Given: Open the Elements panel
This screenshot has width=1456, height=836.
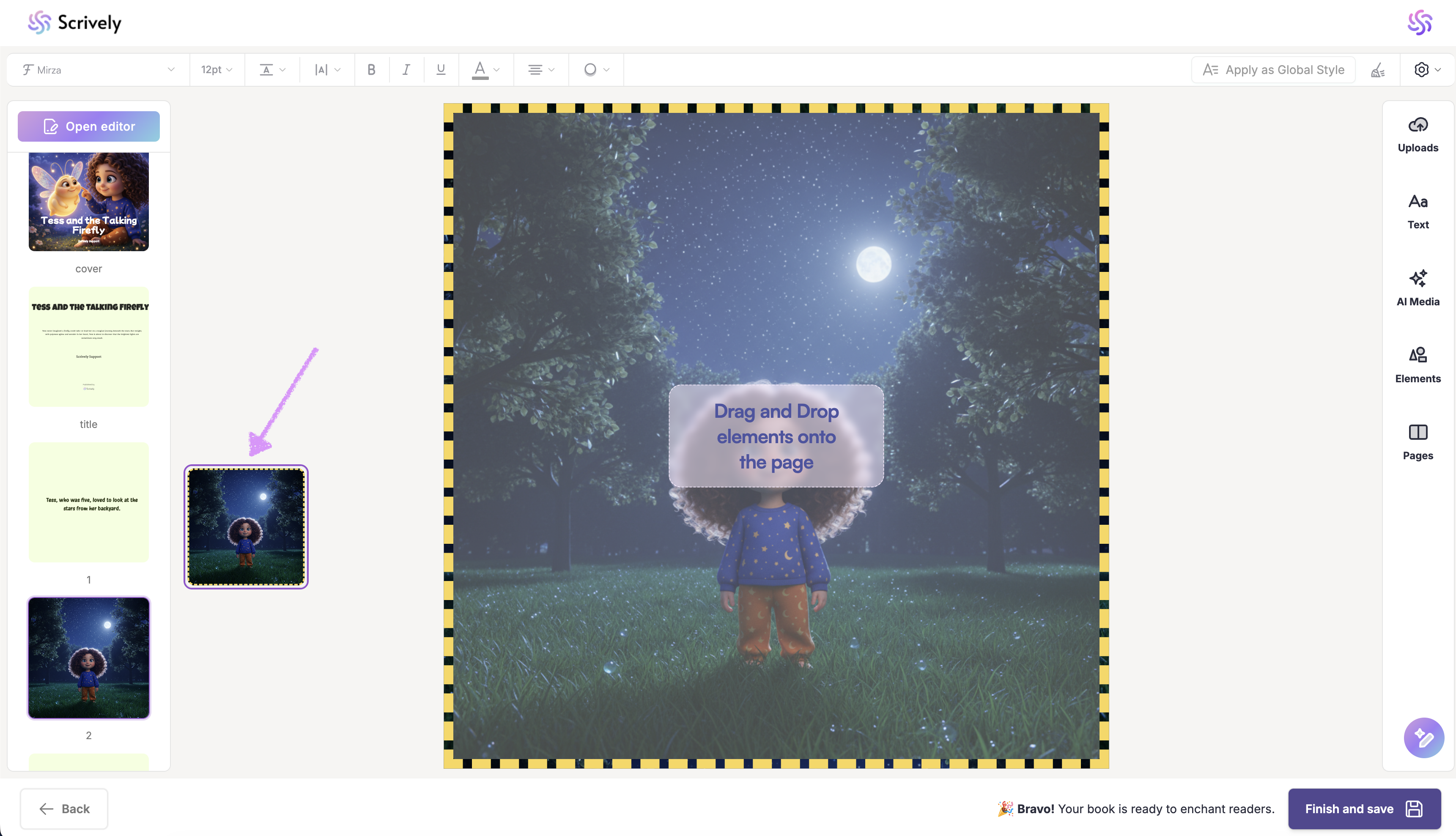Looking at the screenshot, I should point(1418,366).
